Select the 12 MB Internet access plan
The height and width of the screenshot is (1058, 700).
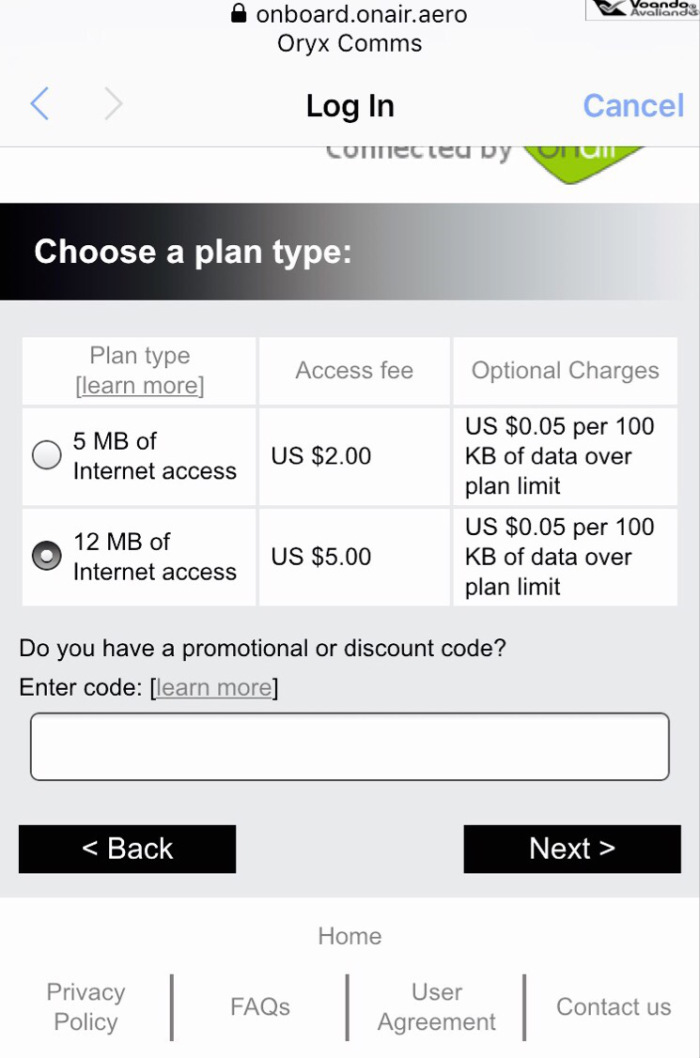(46, 557)
